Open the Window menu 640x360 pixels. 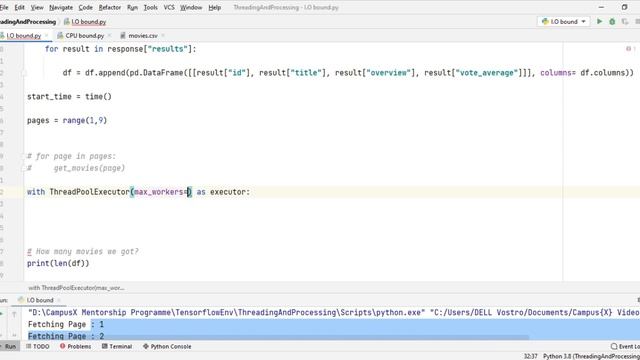[191, 7]
